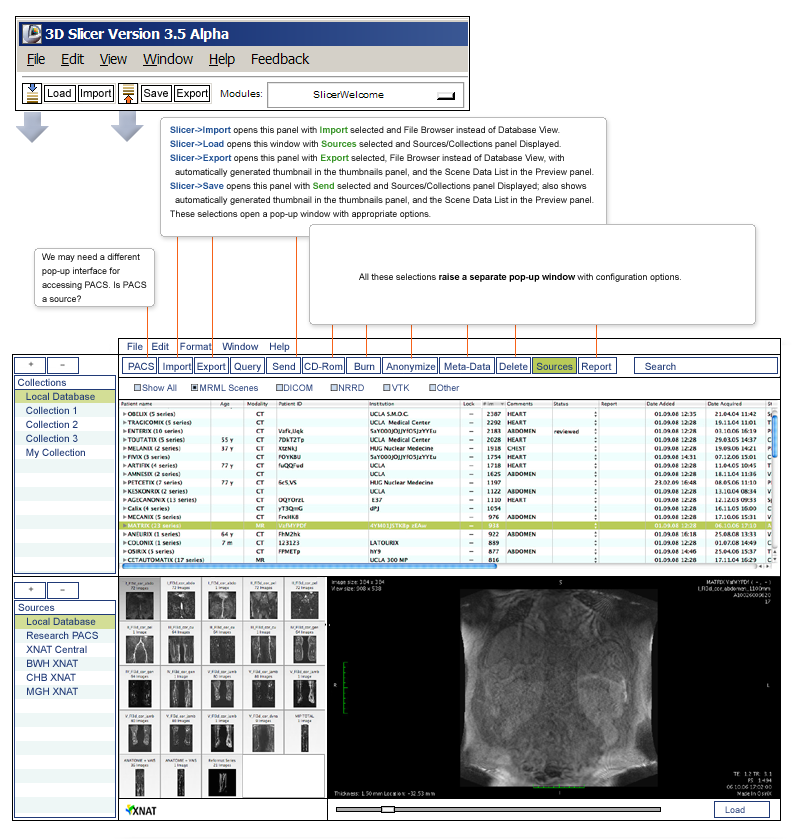Click minus button above Collections list
This screenshot has width=792, height=839.
[62, 366]
